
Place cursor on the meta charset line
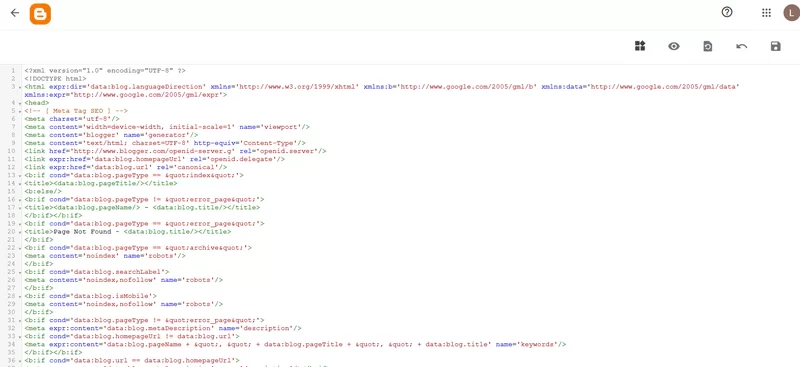point(71,119)
